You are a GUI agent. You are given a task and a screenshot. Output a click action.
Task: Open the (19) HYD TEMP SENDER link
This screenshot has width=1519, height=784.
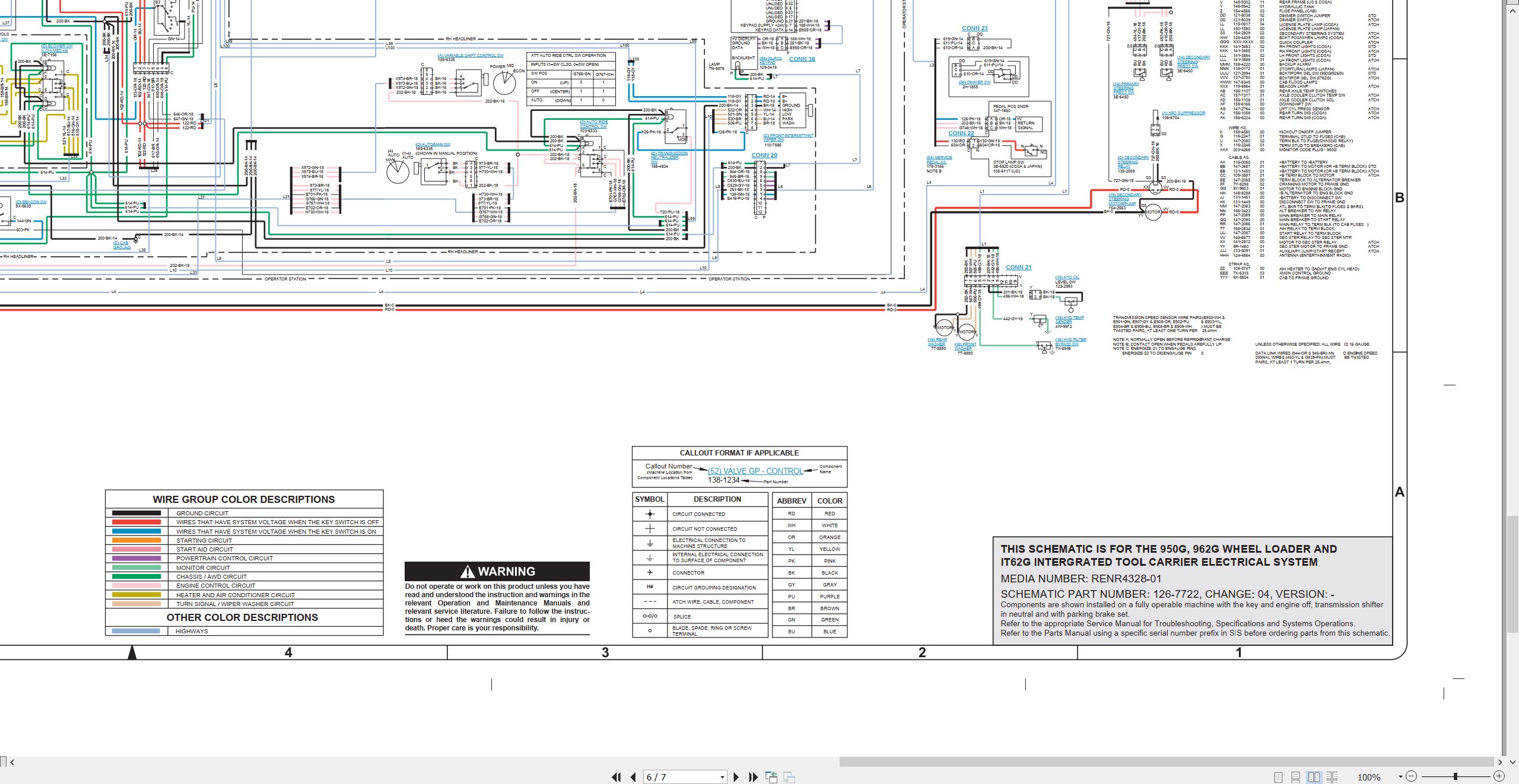click(x=1069, y=320)
